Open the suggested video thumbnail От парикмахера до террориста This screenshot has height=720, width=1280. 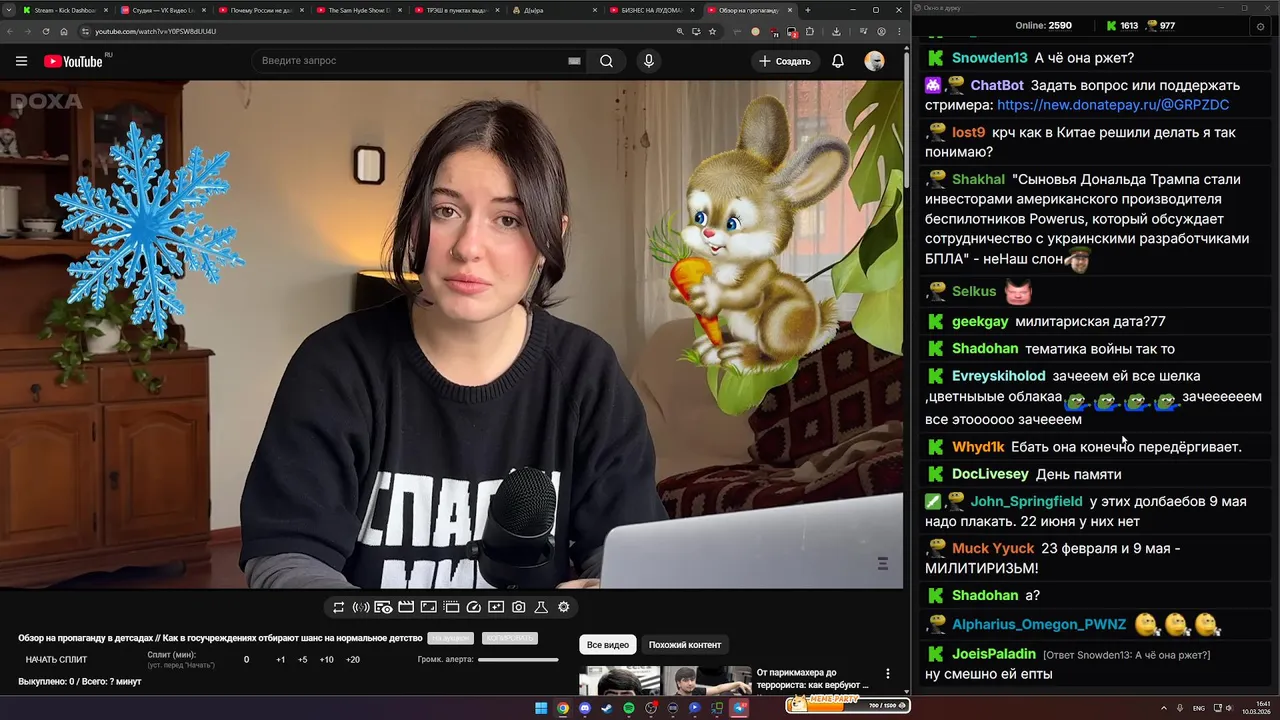665,680
